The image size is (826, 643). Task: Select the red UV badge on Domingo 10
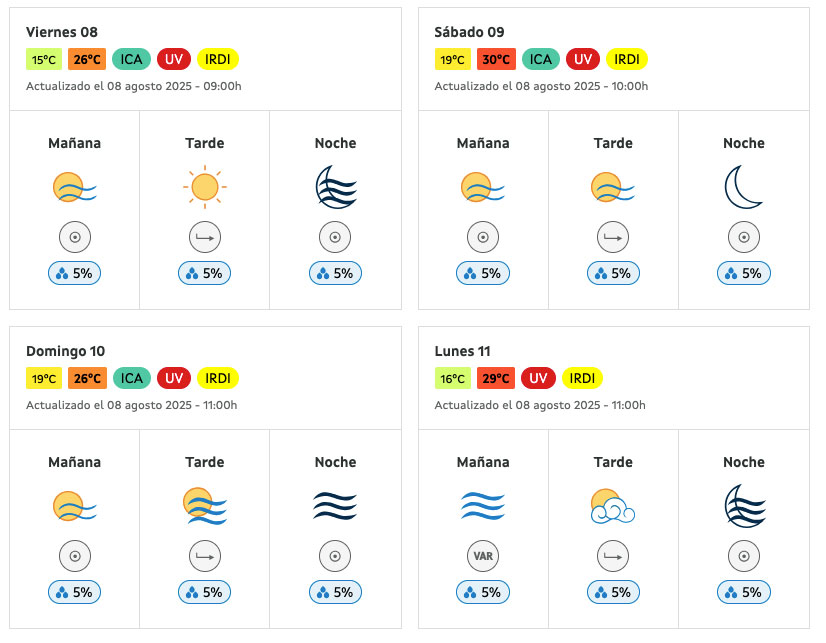click(174, 378)
